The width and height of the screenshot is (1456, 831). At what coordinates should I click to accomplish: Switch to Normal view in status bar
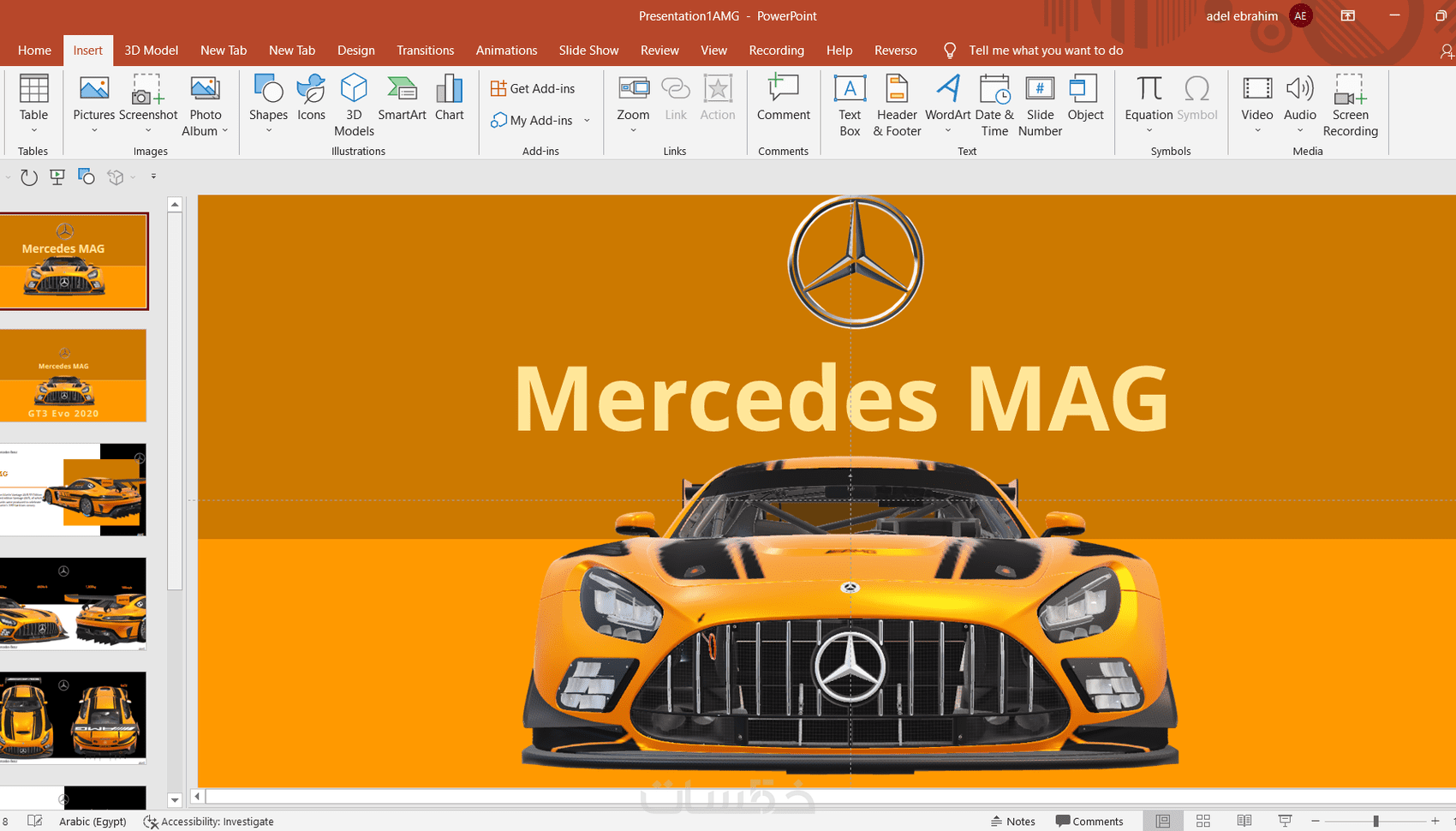pos(1162,821)
